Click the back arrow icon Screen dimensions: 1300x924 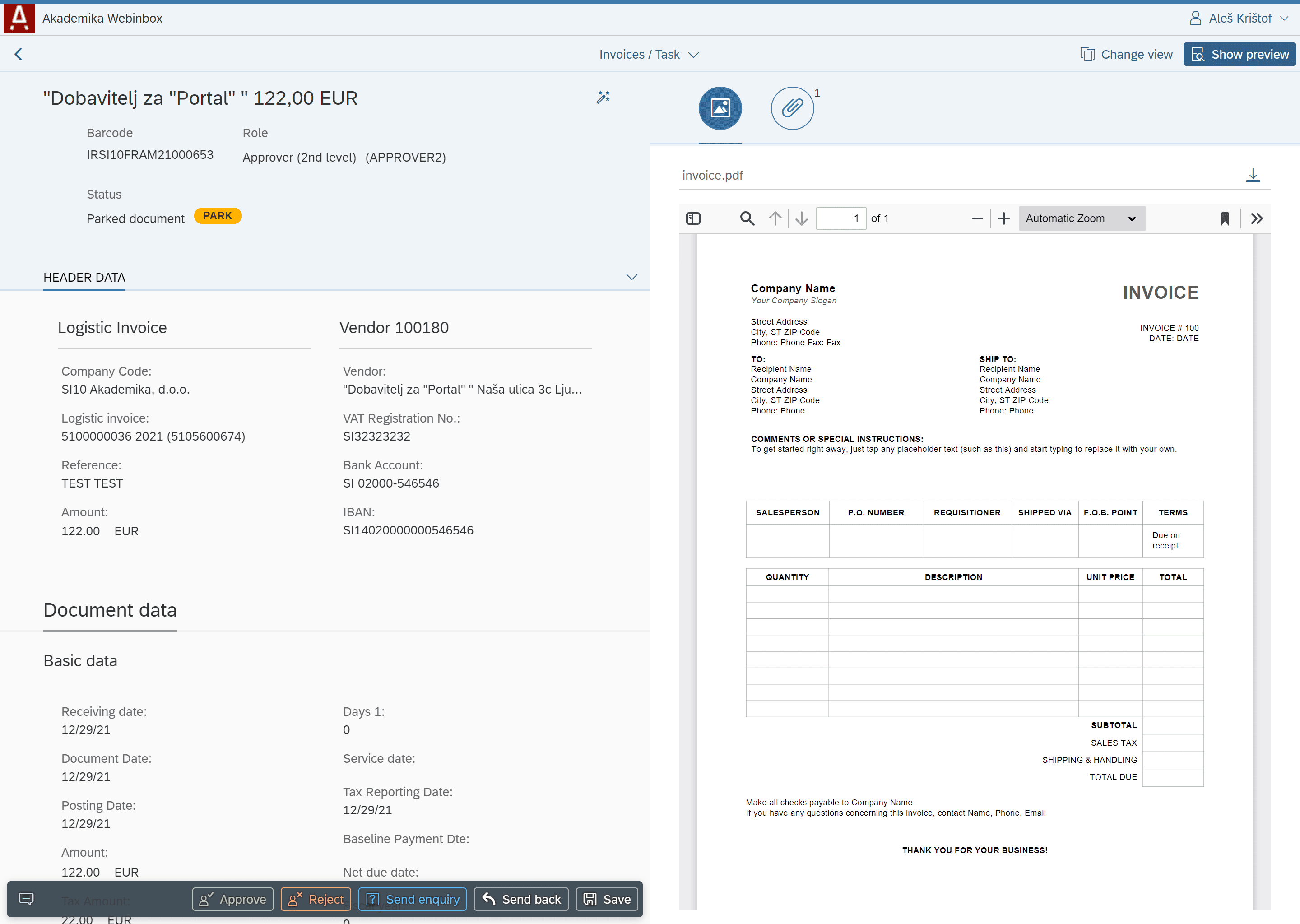click(x=18, y=54)
